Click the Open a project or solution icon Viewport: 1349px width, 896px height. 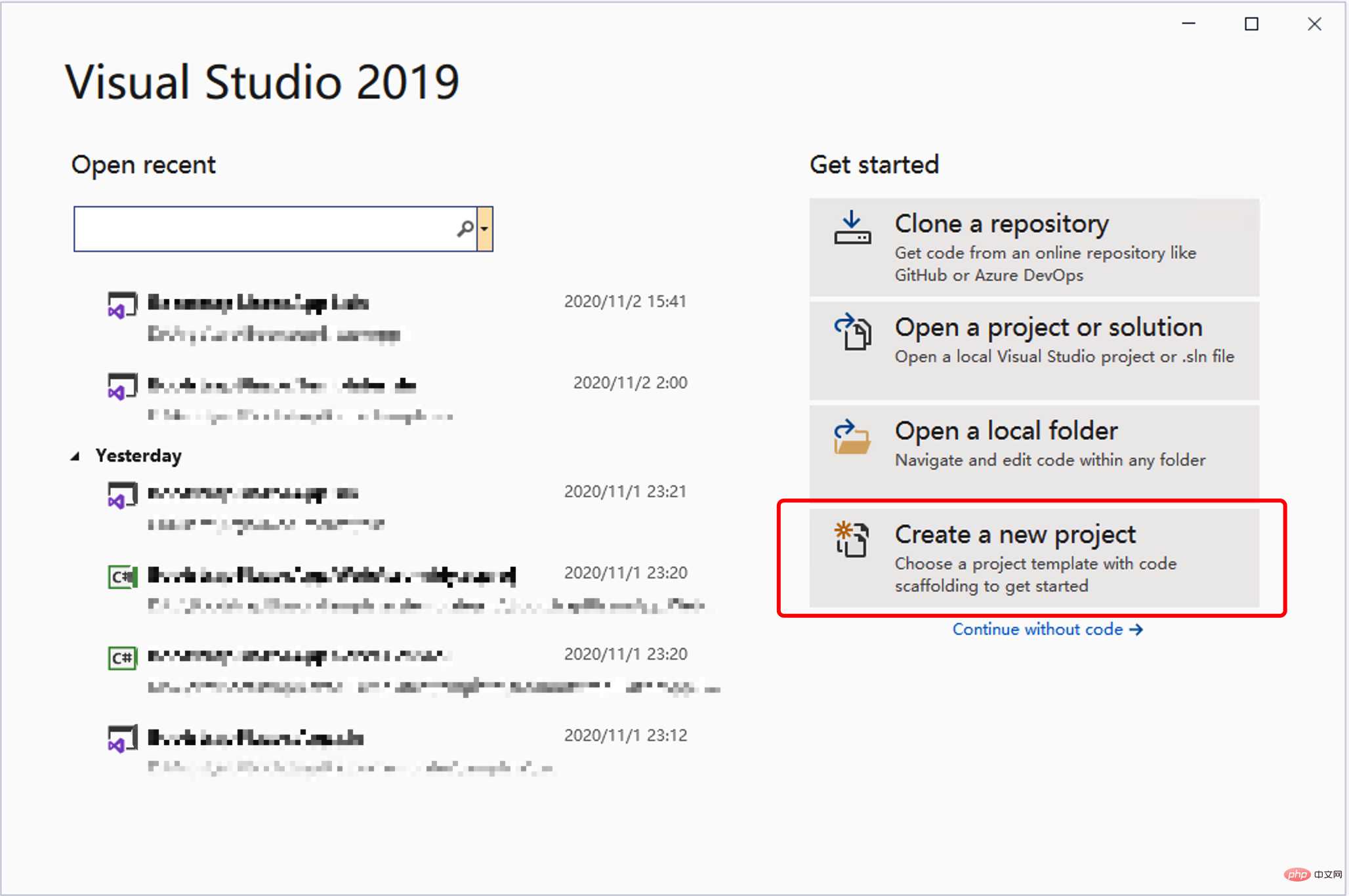[852, 331]
